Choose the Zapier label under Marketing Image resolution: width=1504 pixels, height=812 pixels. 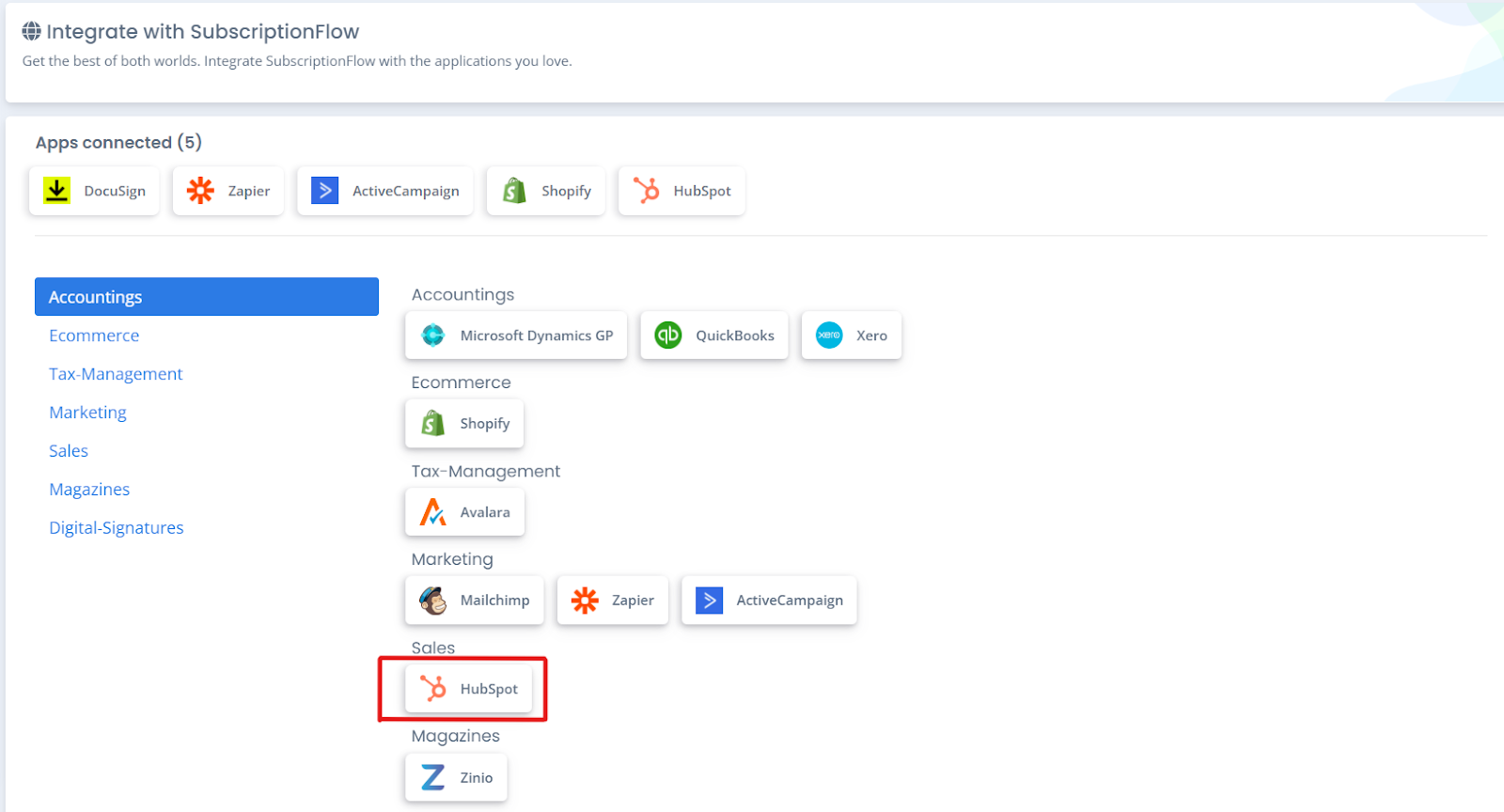633,601
